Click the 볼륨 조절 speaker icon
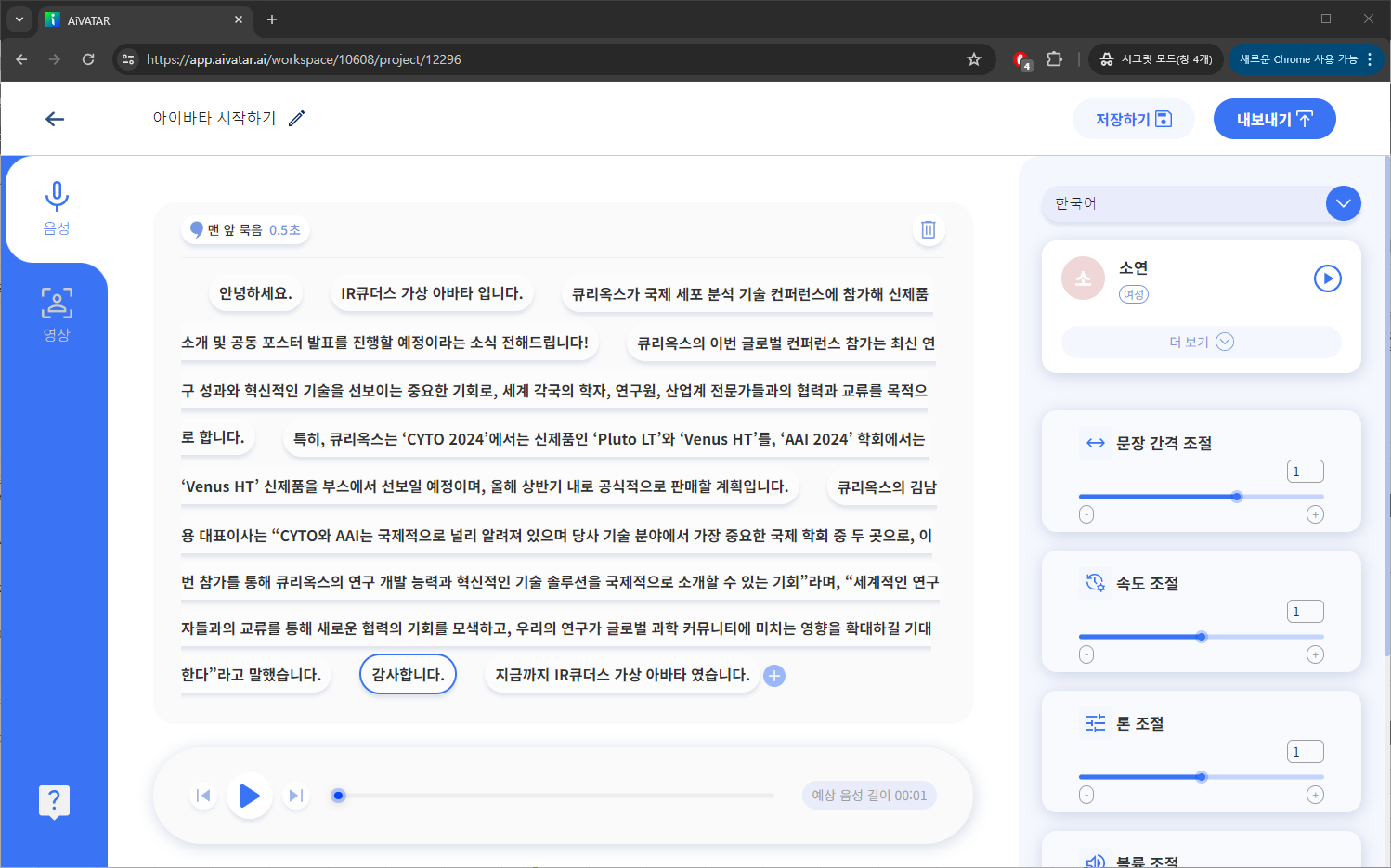 point(1096,862)
